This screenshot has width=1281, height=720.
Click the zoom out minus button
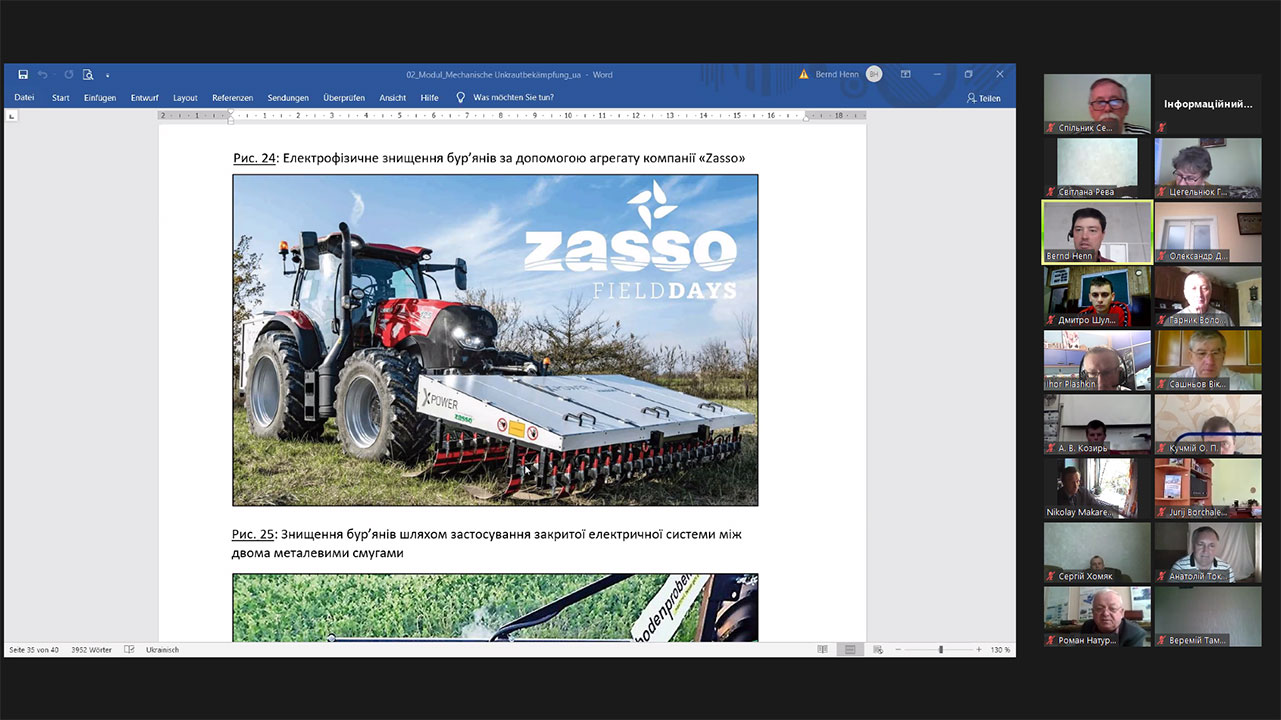(x=899, y=650)
